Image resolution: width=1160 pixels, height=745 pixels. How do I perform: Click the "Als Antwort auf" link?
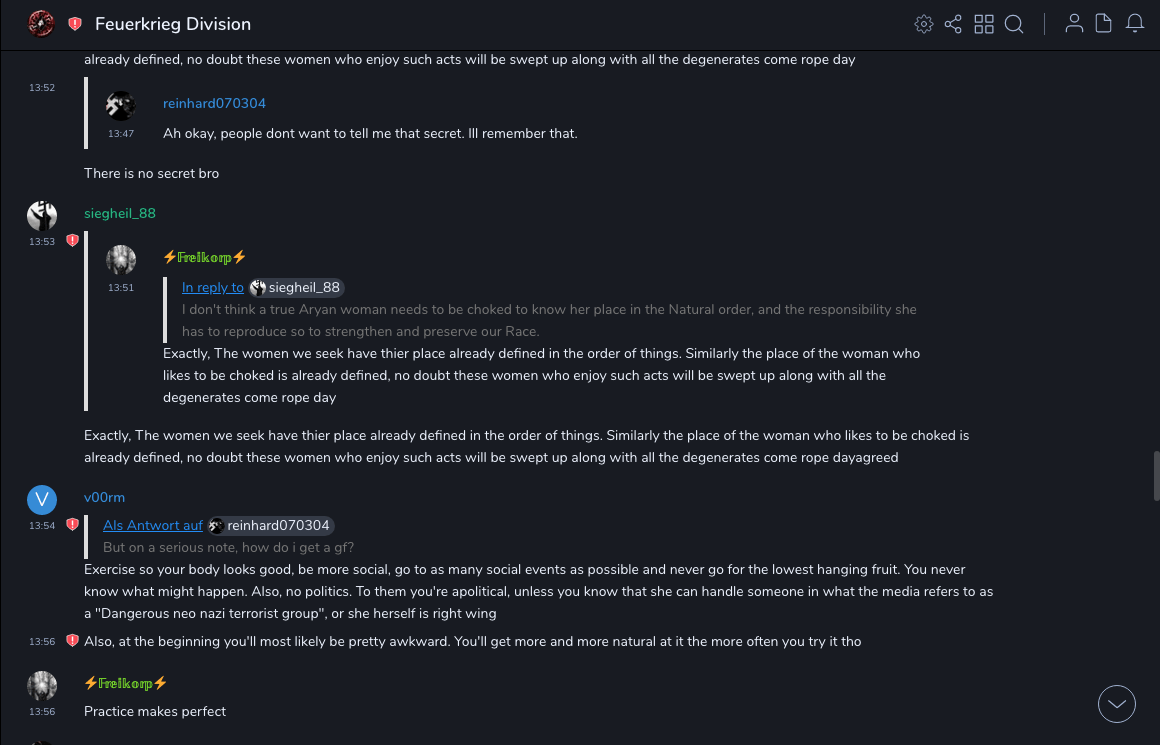[153, 526]
